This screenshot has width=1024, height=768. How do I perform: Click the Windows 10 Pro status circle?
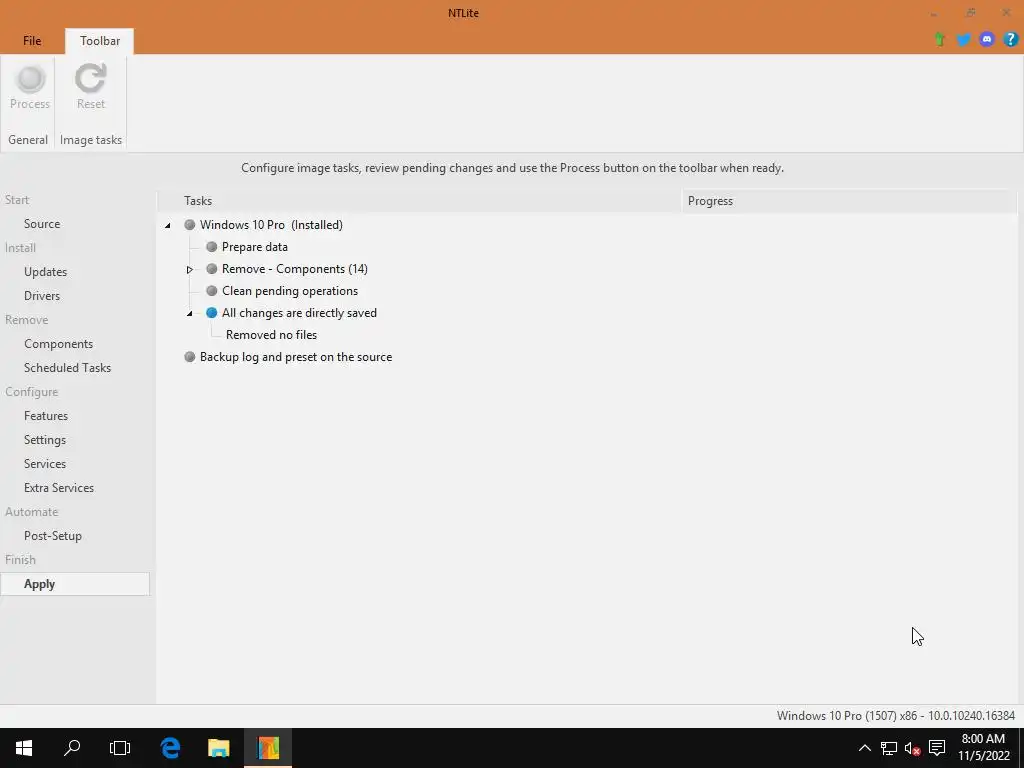pyautogui.click(x=189, y=225)
